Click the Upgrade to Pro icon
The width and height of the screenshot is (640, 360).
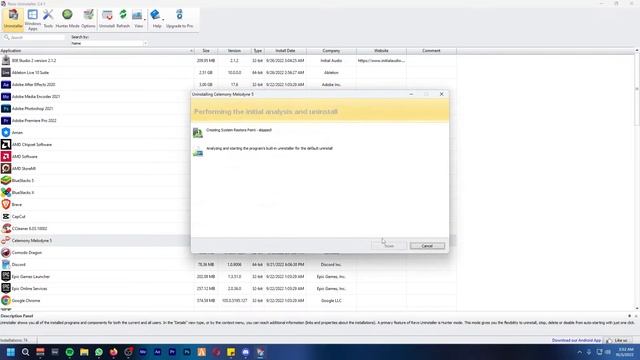tap(179, 19)
